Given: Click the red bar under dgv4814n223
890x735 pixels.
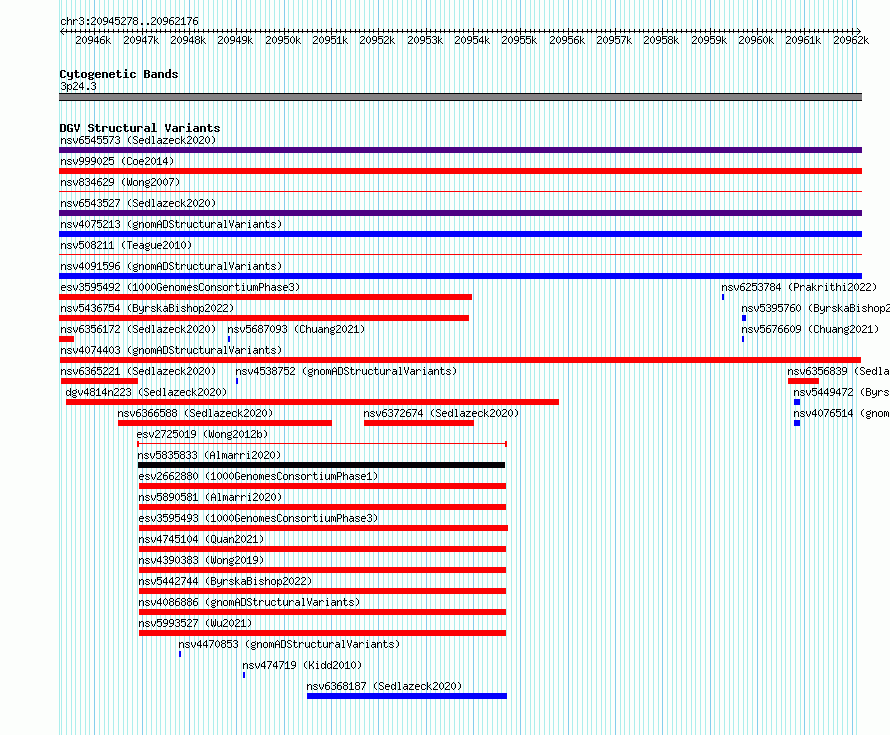Looking at the screenshot, I should [x=312, y=402].
